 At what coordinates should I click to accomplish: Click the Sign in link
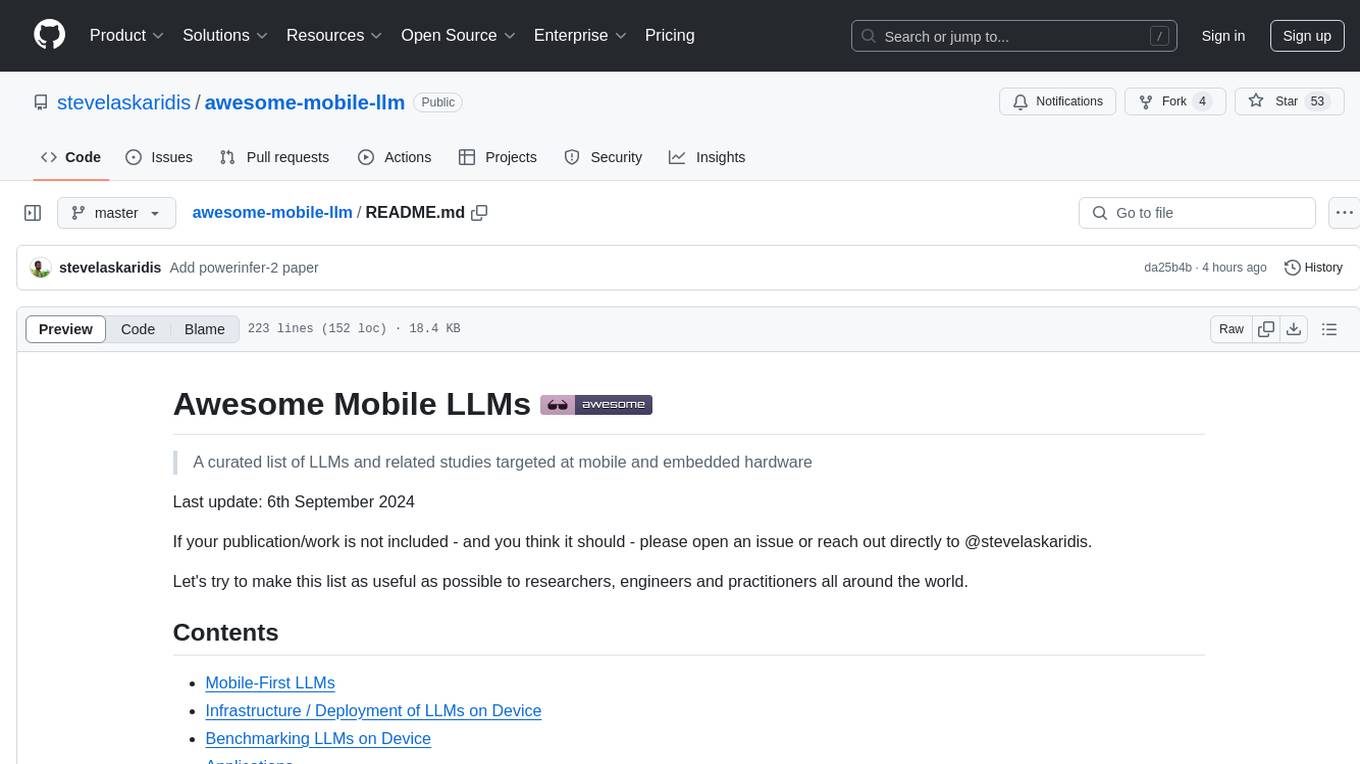coord(1223,36)
